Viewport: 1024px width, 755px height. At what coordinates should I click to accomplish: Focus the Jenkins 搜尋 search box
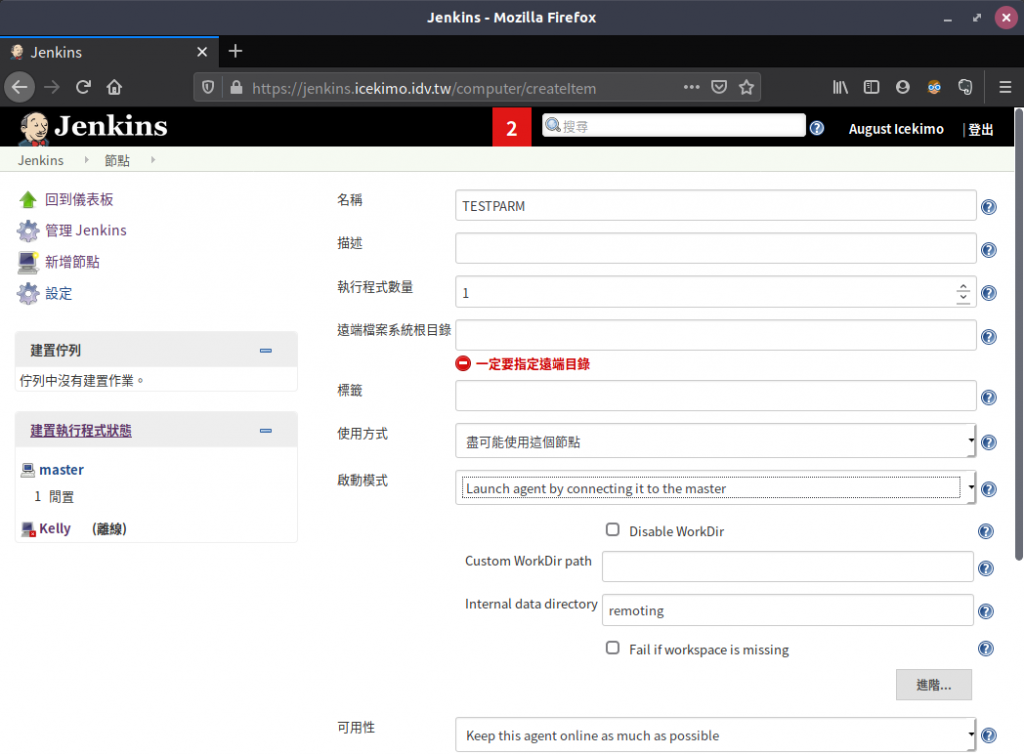(x=673, y=126)
